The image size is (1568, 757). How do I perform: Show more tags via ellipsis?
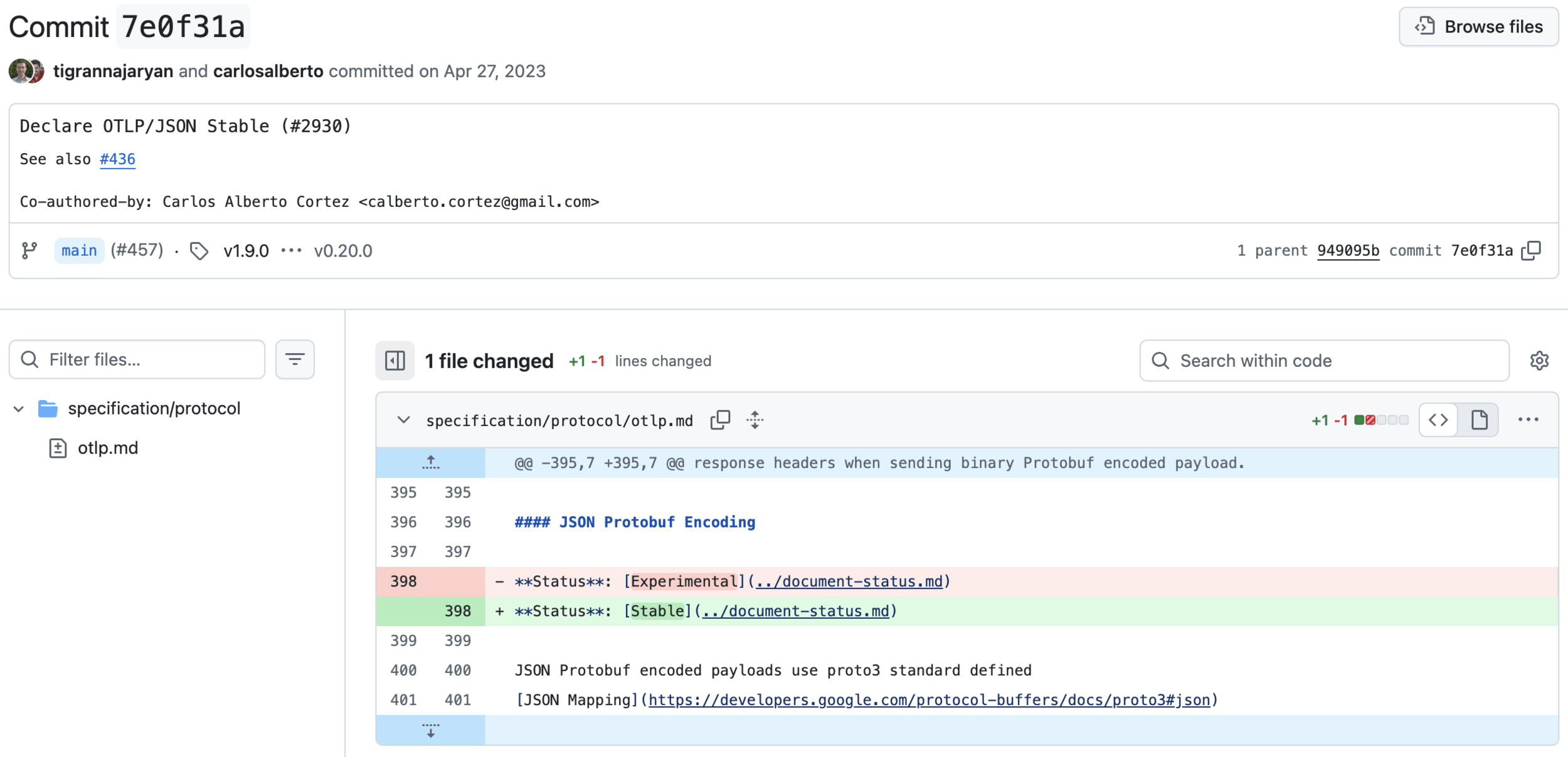(291, 251)
